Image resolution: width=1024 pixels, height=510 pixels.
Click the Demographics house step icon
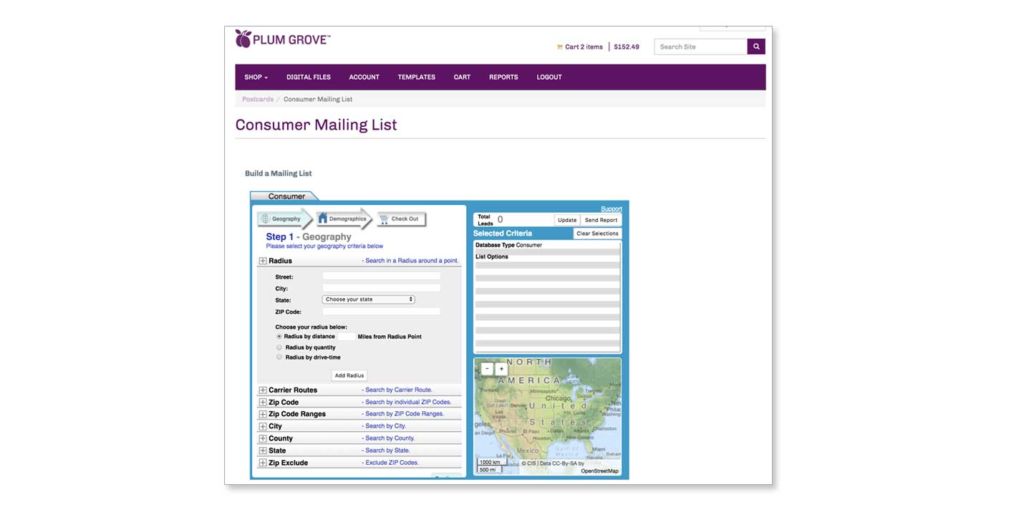pyautogui.click(x=323, y=219)
